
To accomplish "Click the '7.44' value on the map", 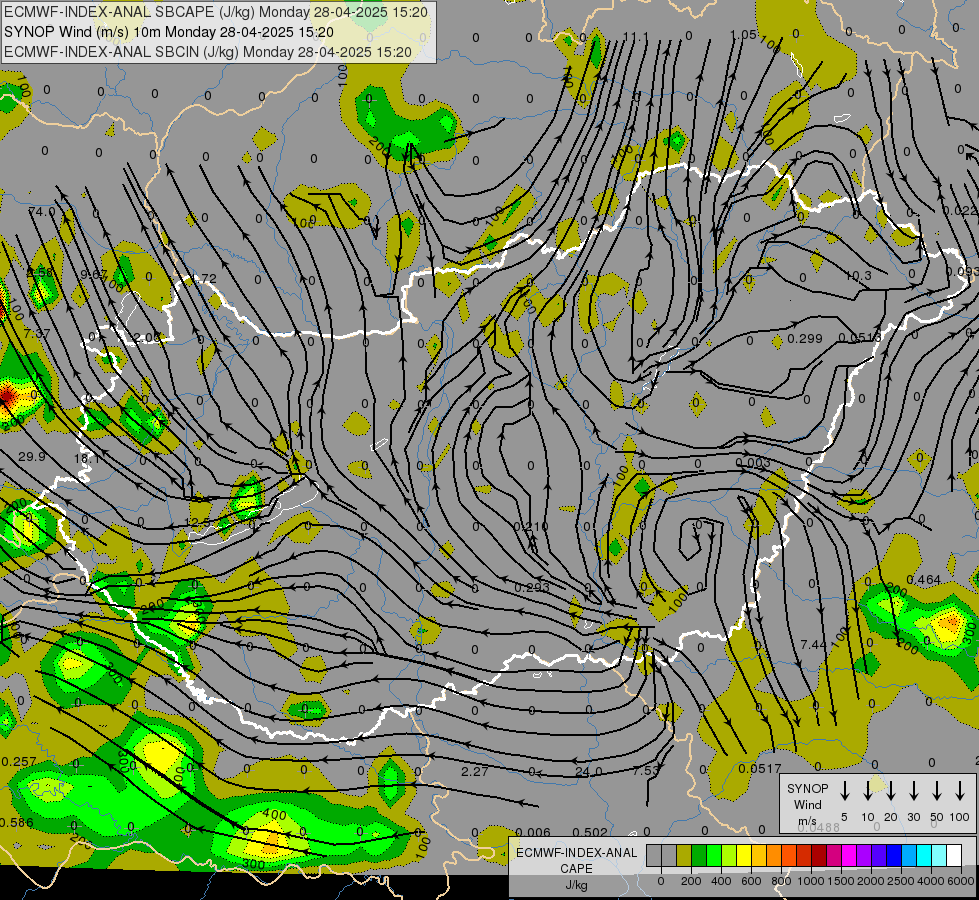I will coord(814,644).
